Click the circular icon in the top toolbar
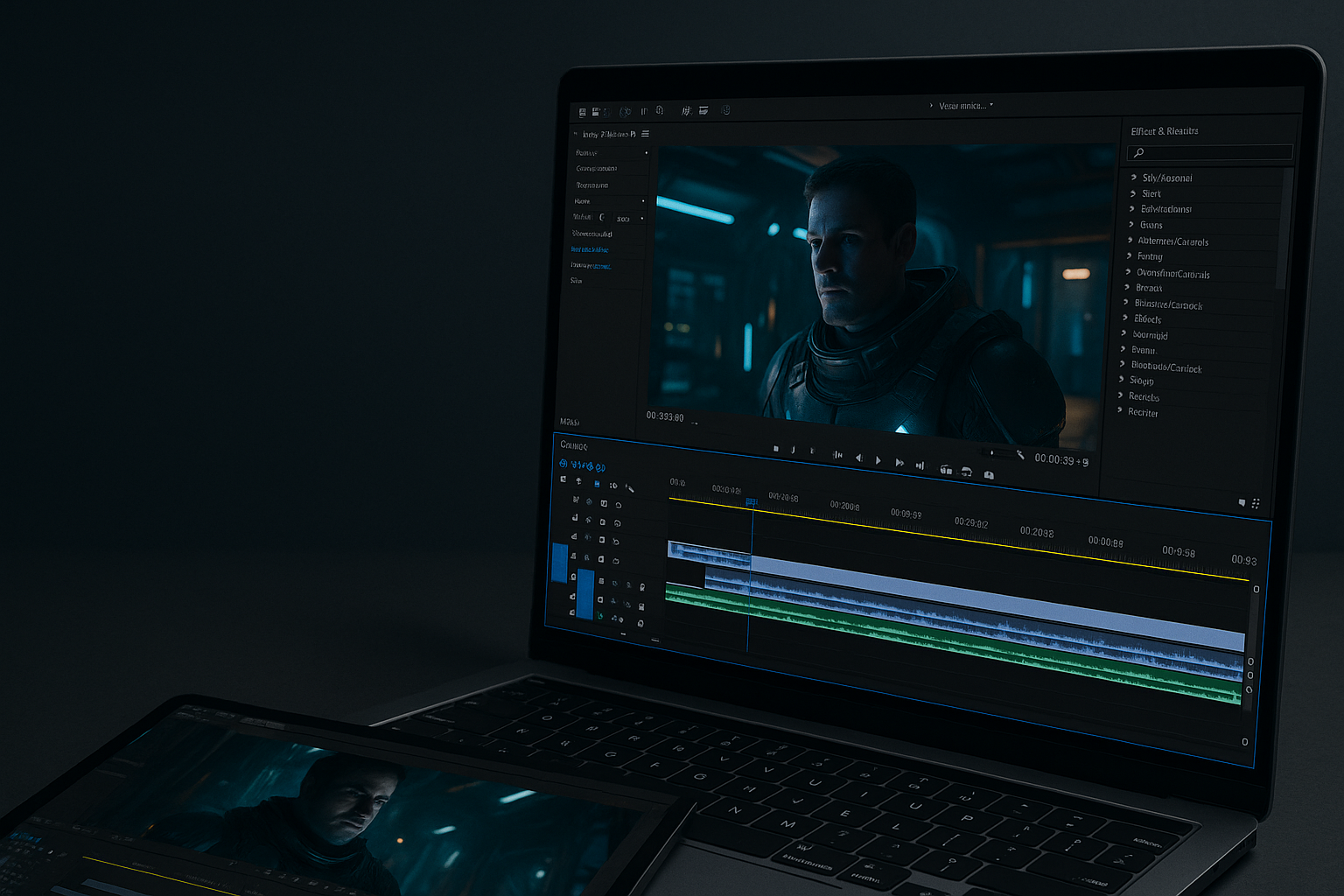This screenshot has width=1344, height=896. pos(625,112)
